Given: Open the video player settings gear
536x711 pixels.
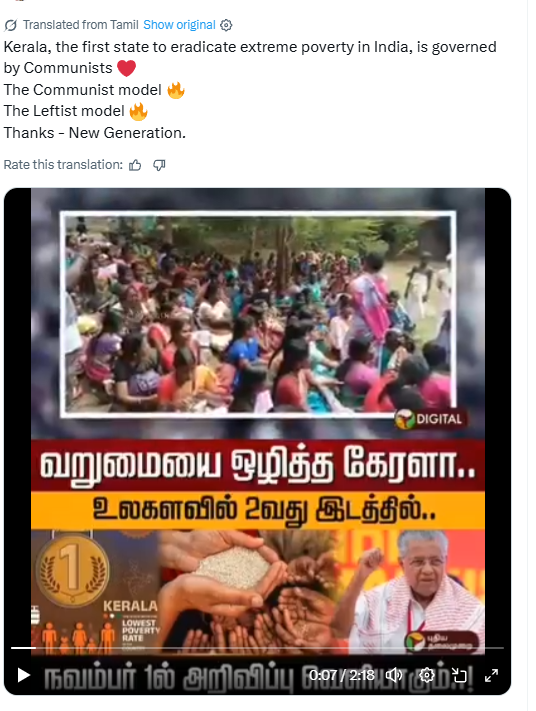Looking at the screenshot, I should tap(426, 676).
